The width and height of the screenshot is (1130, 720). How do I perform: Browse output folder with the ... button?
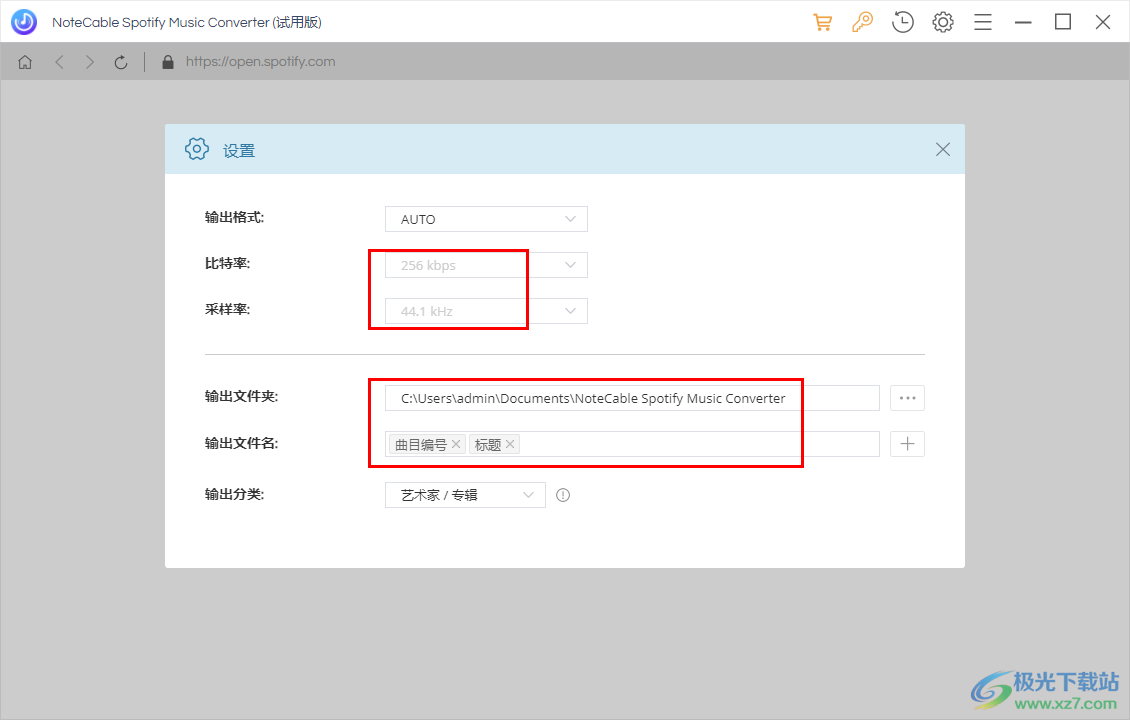907,398
